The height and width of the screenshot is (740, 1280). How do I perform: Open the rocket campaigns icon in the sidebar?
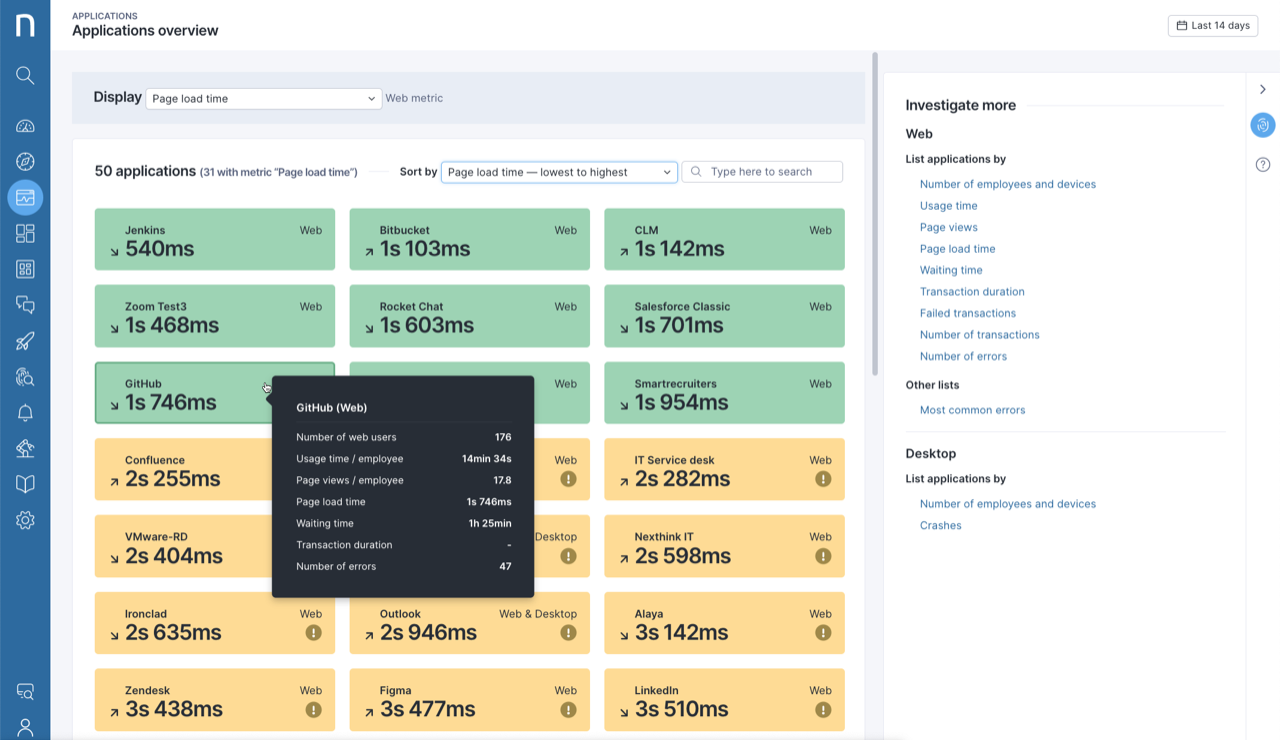pyautogui.click(x=25, y=340)
